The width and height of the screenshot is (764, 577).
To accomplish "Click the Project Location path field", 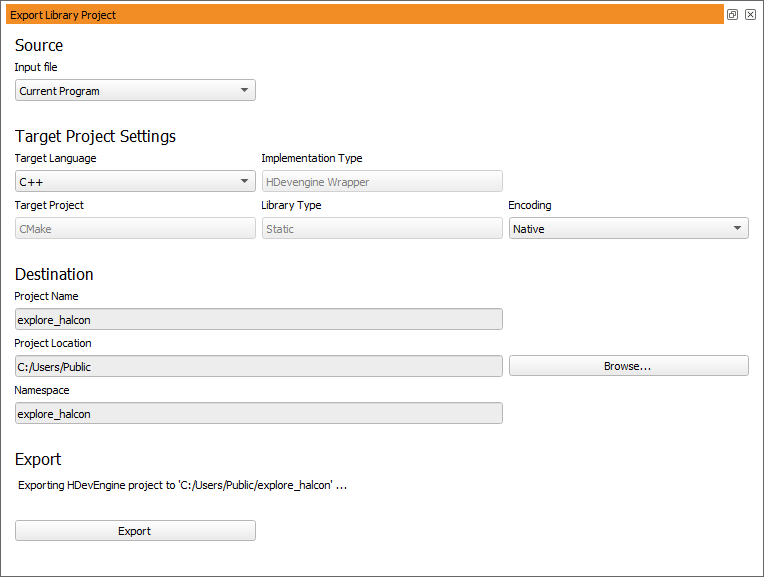I will click(x=258, y=367).
